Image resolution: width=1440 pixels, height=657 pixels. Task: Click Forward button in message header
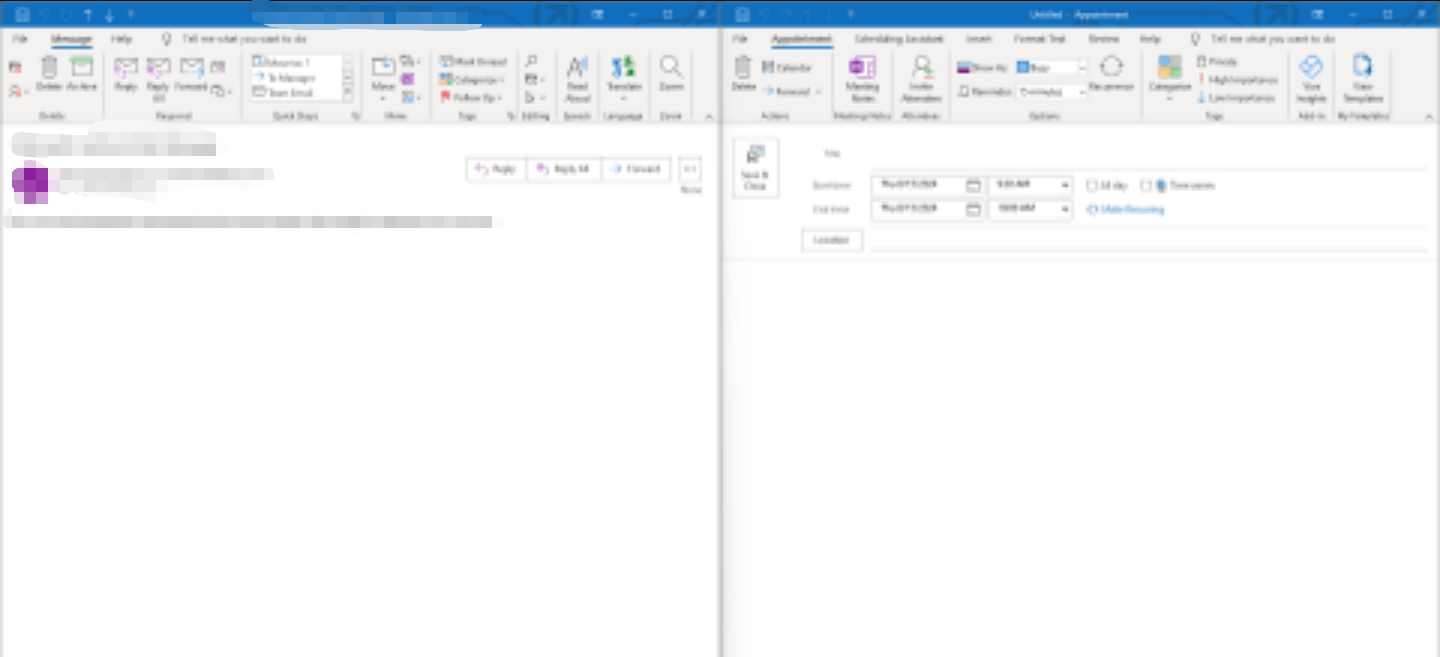click(636, 169)
